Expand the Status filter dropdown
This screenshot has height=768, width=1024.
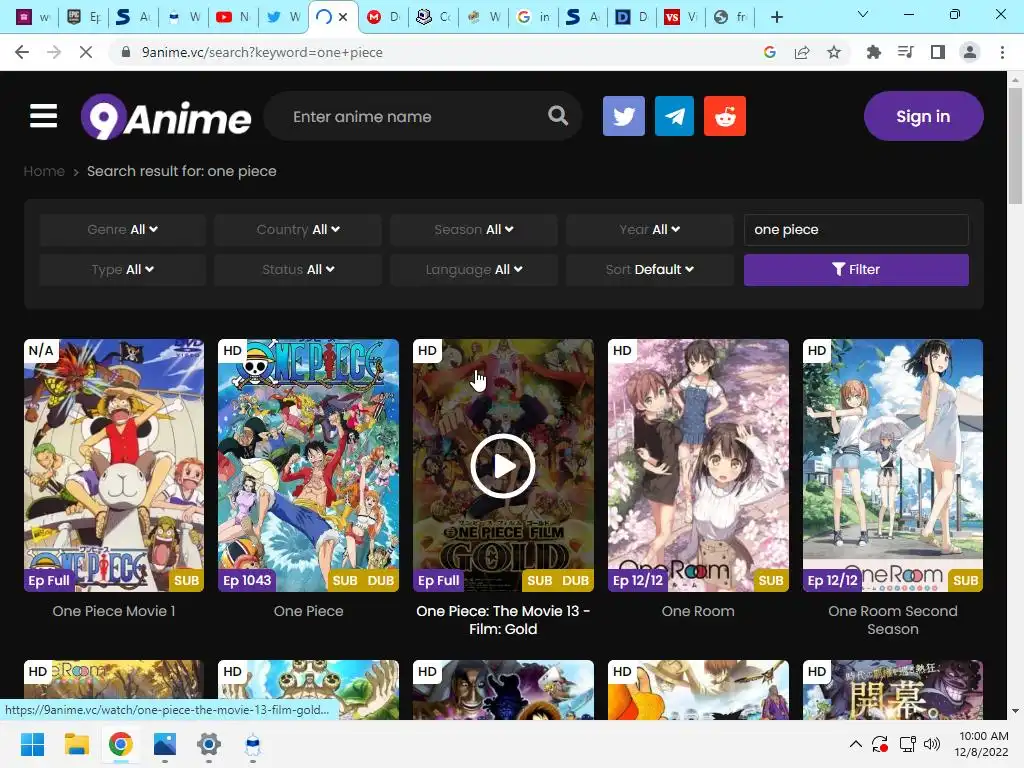click(298, 270)
